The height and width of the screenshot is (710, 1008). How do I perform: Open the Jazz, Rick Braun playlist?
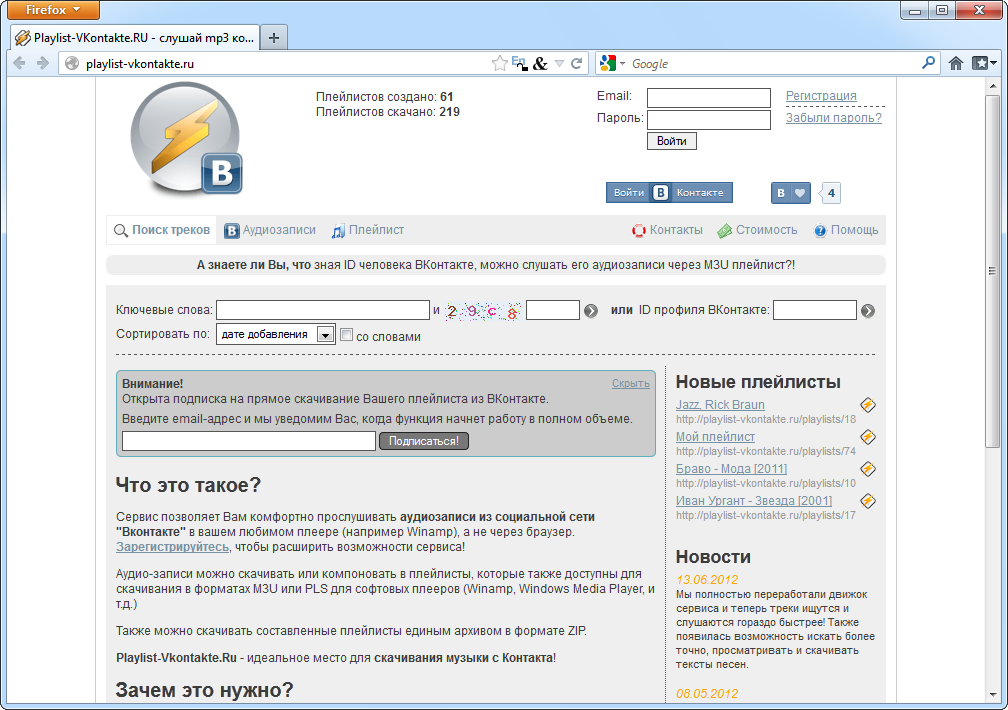pos(720,405)
